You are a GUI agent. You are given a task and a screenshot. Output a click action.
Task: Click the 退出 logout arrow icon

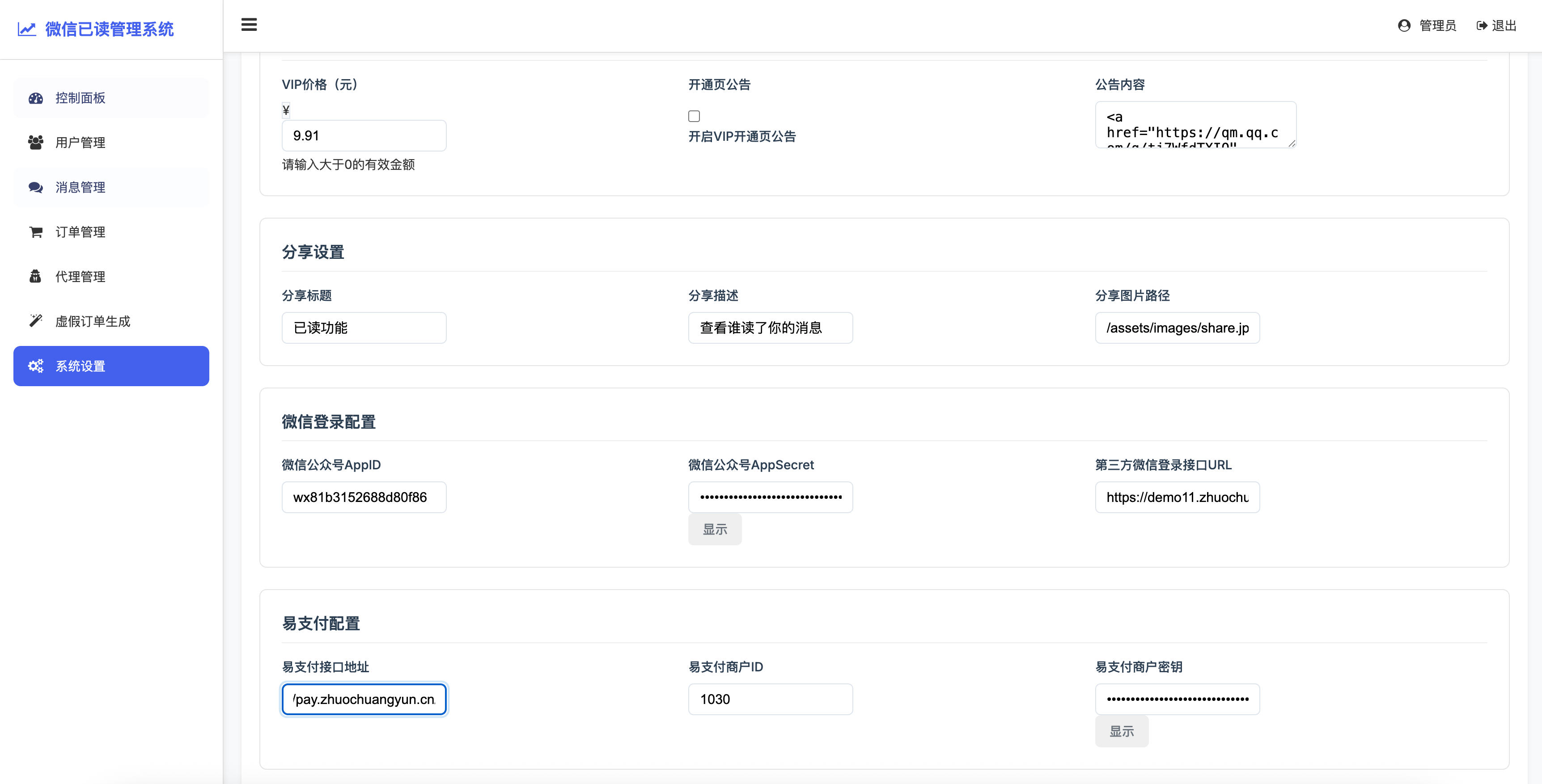pyautogui.click(x=1482, y=25)
